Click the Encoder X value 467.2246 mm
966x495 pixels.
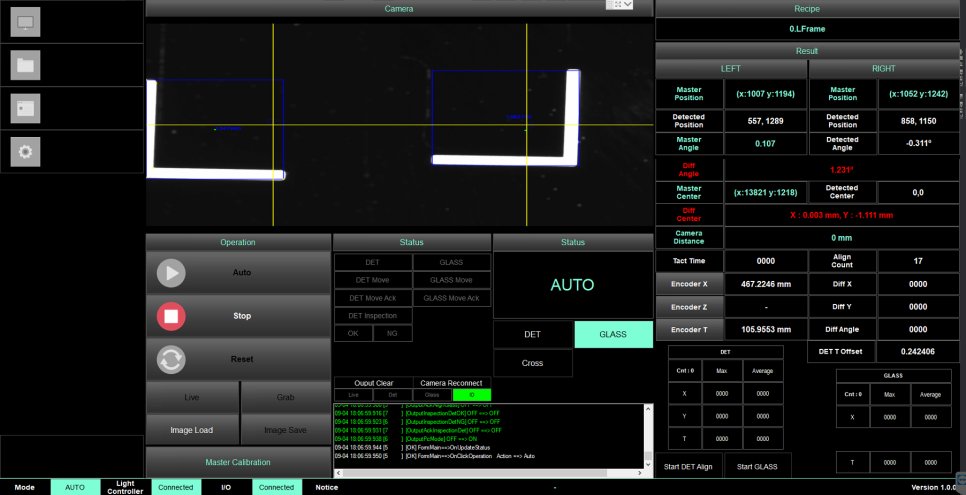(766, 284)
